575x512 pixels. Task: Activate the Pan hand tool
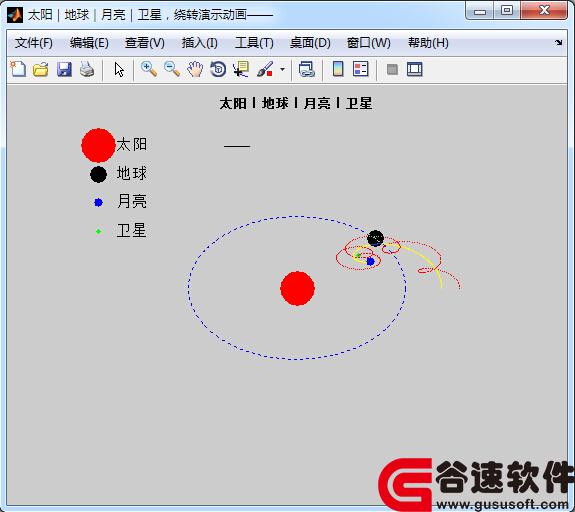pyautogui.click(x=195, y=69)
